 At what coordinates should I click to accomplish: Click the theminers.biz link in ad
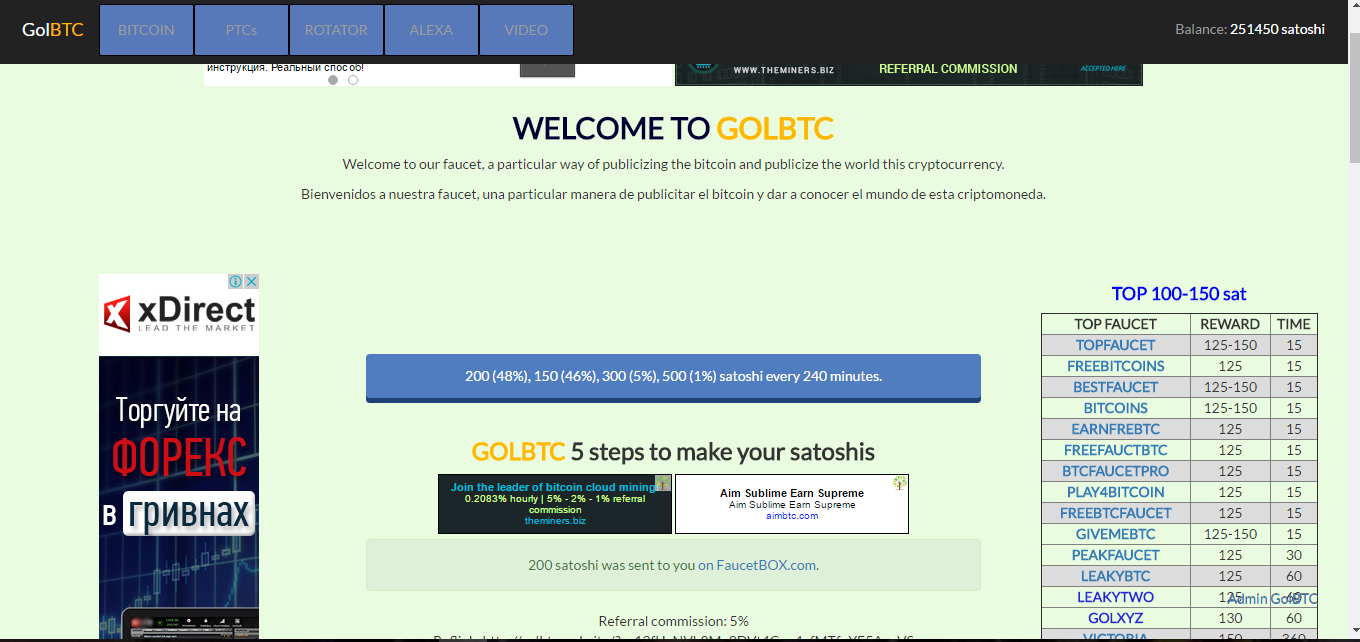[555, 521]
